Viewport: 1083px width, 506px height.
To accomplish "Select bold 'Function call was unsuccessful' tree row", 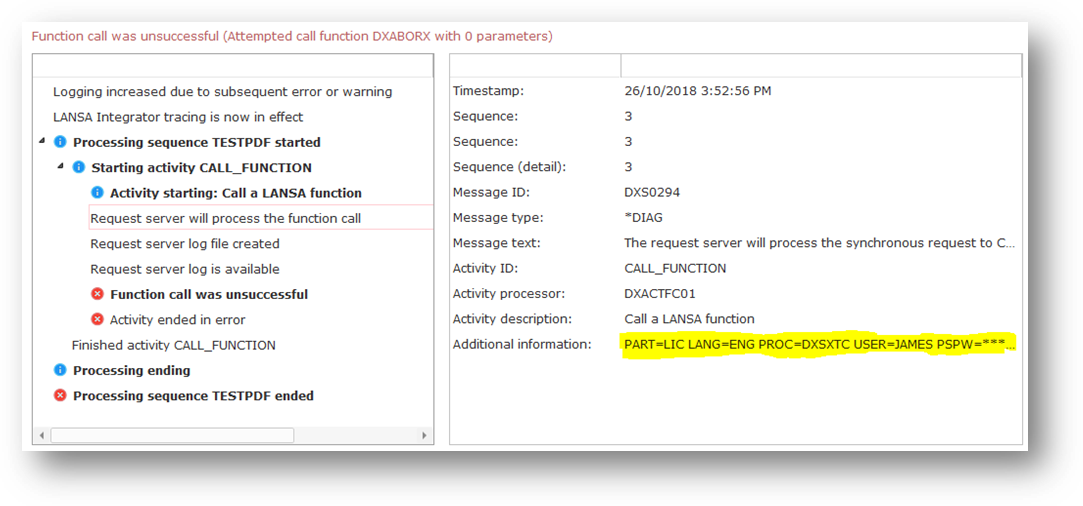I will coord(209,294).
